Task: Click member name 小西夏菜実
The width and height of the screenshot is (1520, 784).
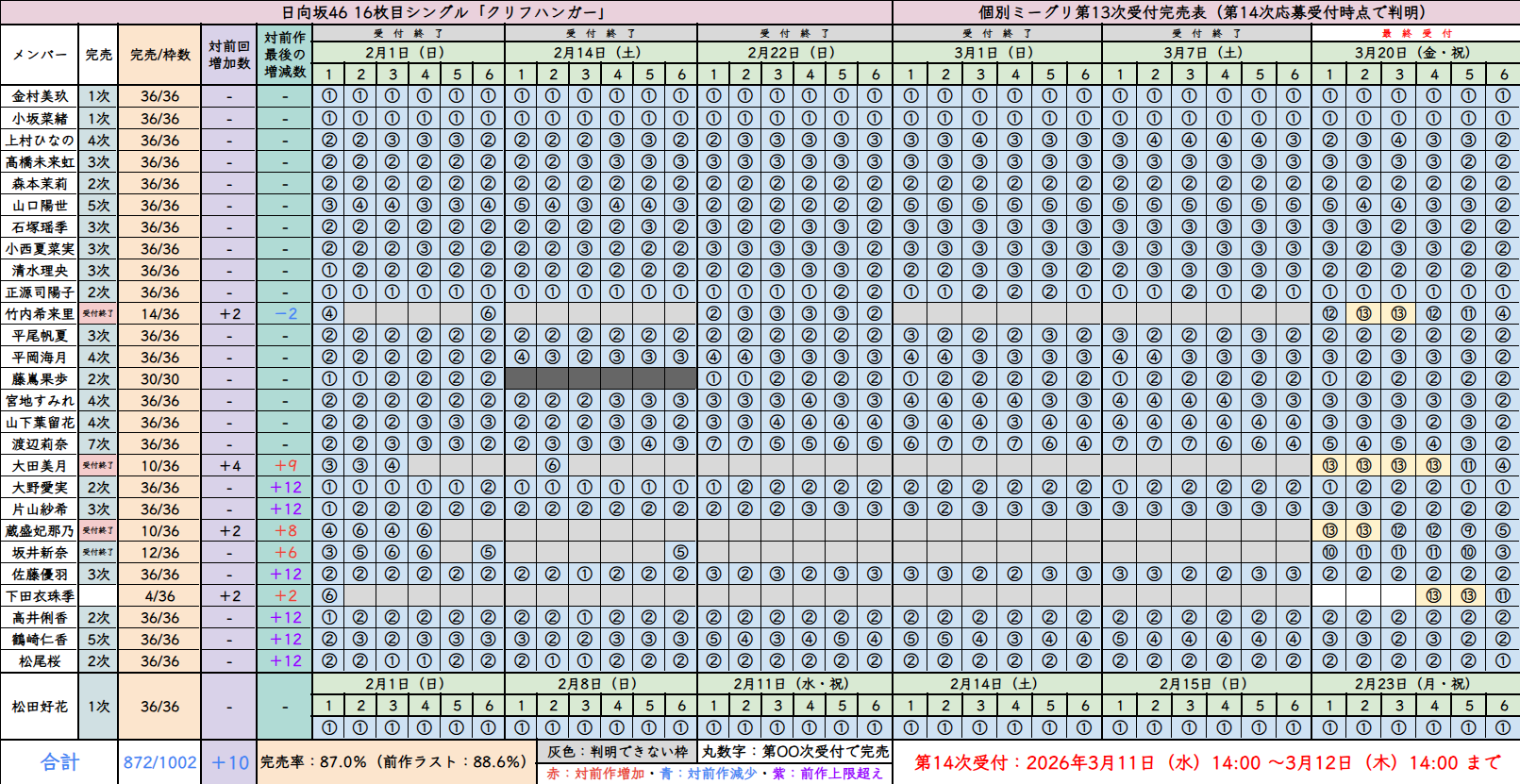Action: (x=40, y=249)
